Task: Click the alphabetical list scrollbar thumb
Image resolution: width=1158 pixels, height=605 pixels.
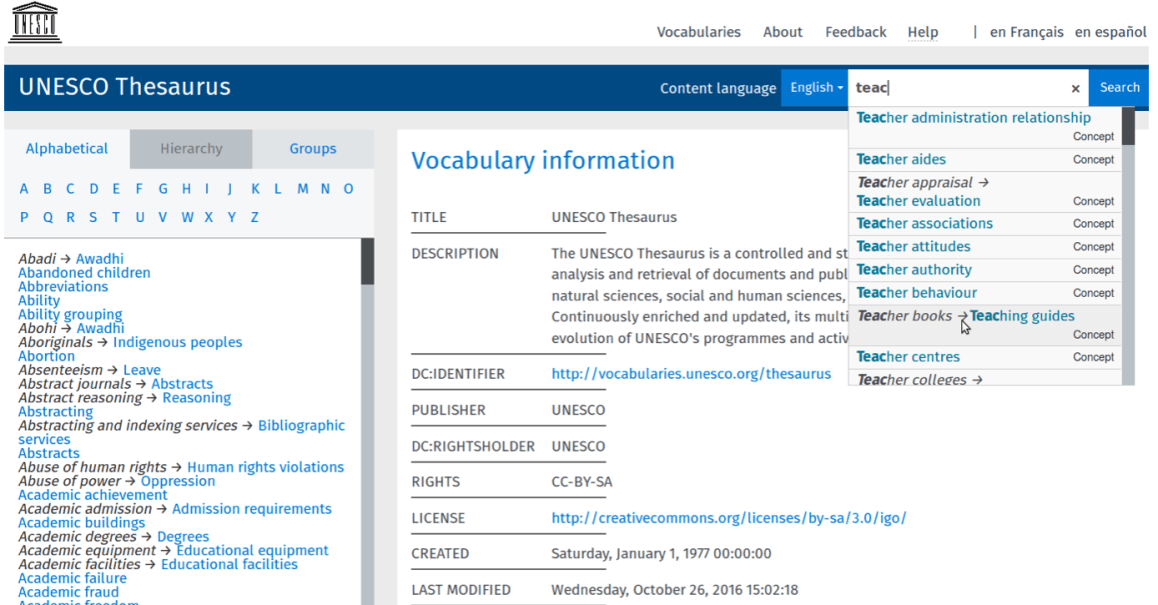Action: point(367,261)
